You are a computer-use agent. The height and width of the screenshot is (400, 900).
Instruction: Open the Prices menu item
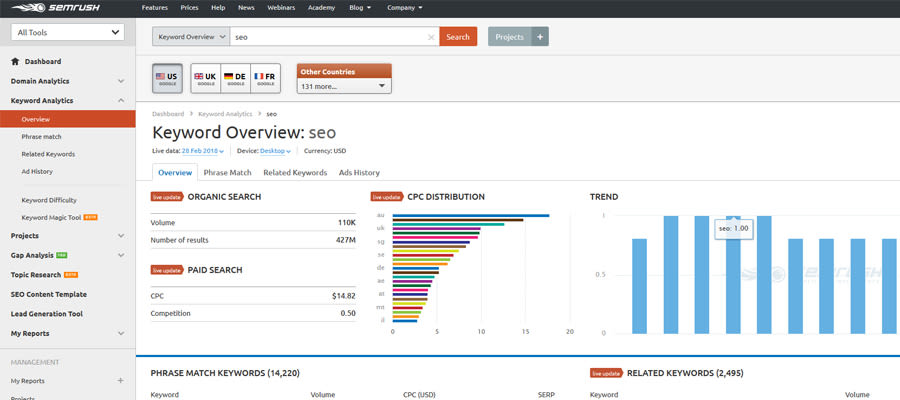click(x=189, y=8)
